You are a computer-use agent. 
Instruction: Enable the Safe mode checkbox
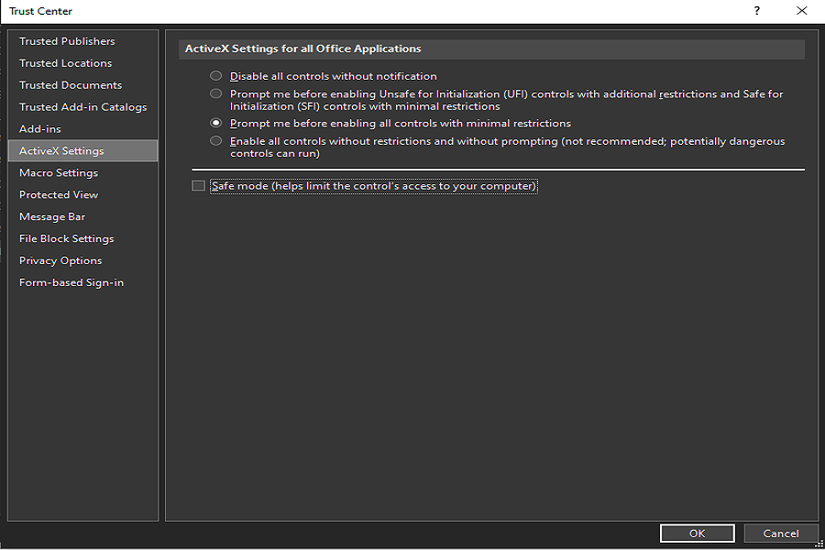click(x=198, y=186)
